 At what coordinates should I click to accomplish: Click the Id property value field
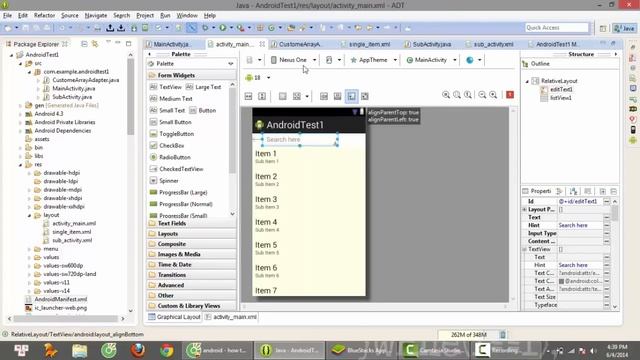click(580, 201)
